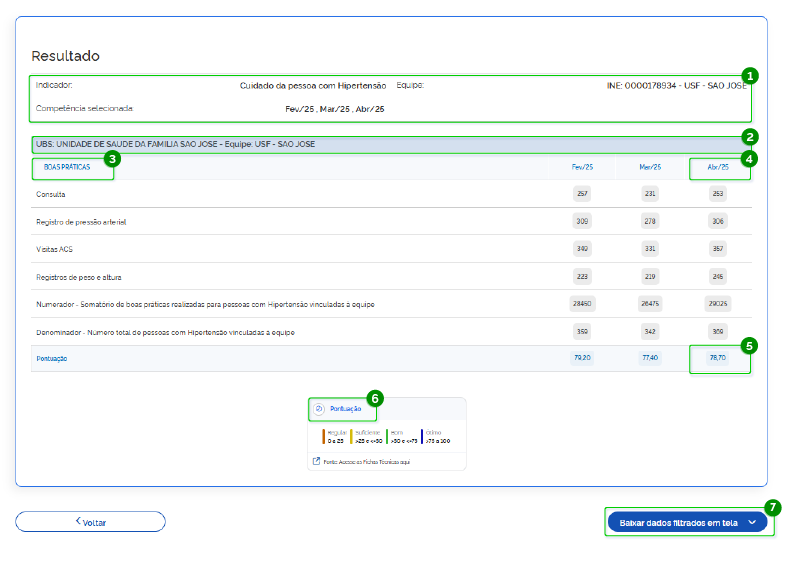This screenshot has height=563, width=787.
Task: Select the Fev/25 column header
Action: coord(582,167)
